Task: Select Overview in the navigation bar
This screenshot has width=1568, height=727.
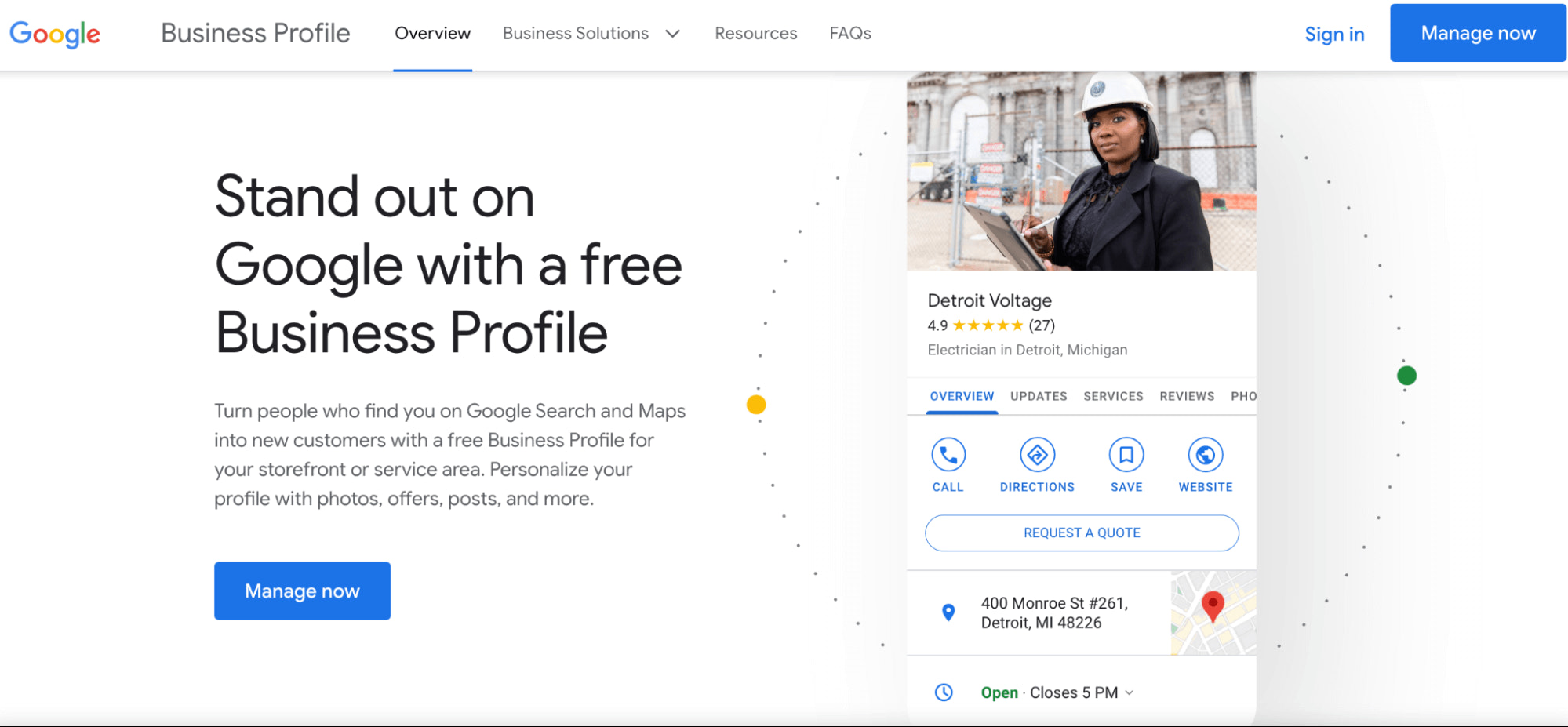Action: (x=432, y=33)
